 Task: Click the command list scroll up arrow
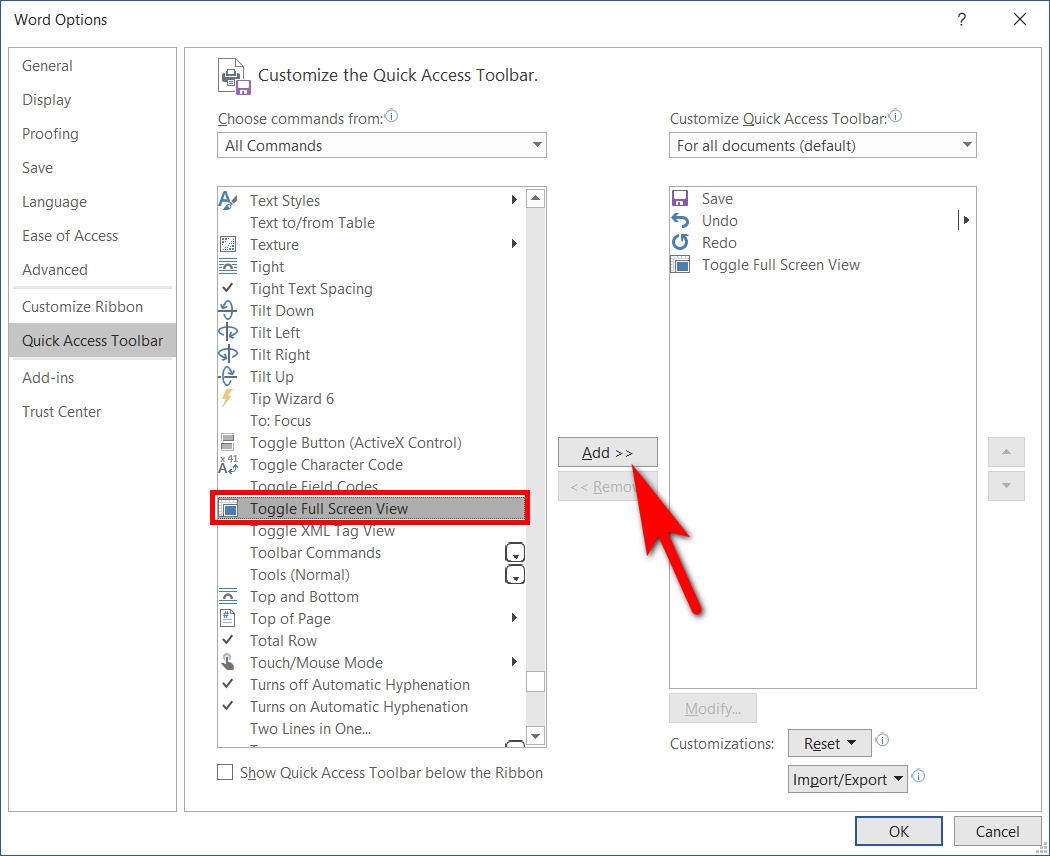click(536, 198)
